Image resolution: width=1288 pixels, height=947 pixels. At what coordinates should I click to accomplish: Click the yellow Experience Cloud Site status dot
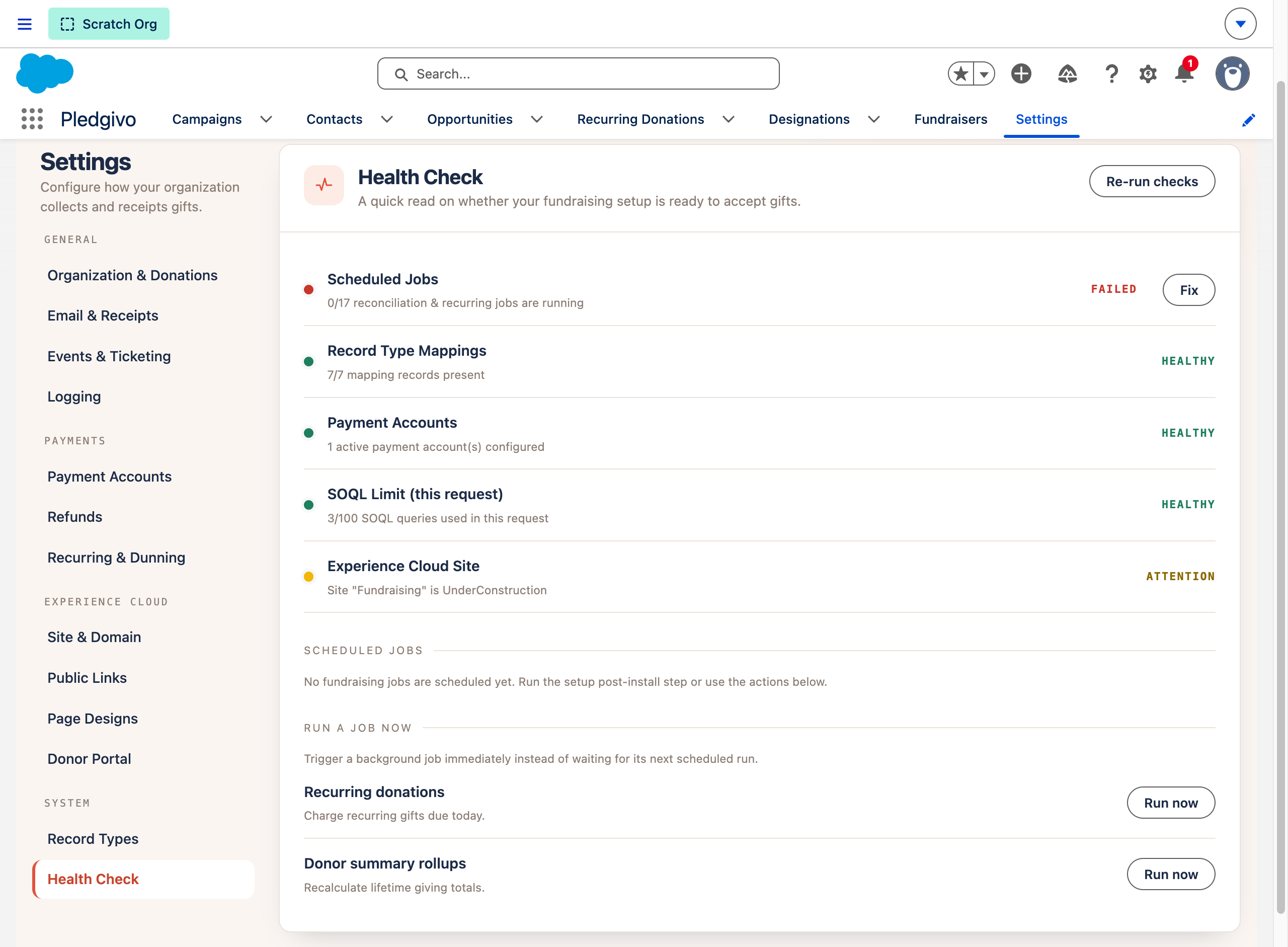pyautogui.click(x=308, y=577)
